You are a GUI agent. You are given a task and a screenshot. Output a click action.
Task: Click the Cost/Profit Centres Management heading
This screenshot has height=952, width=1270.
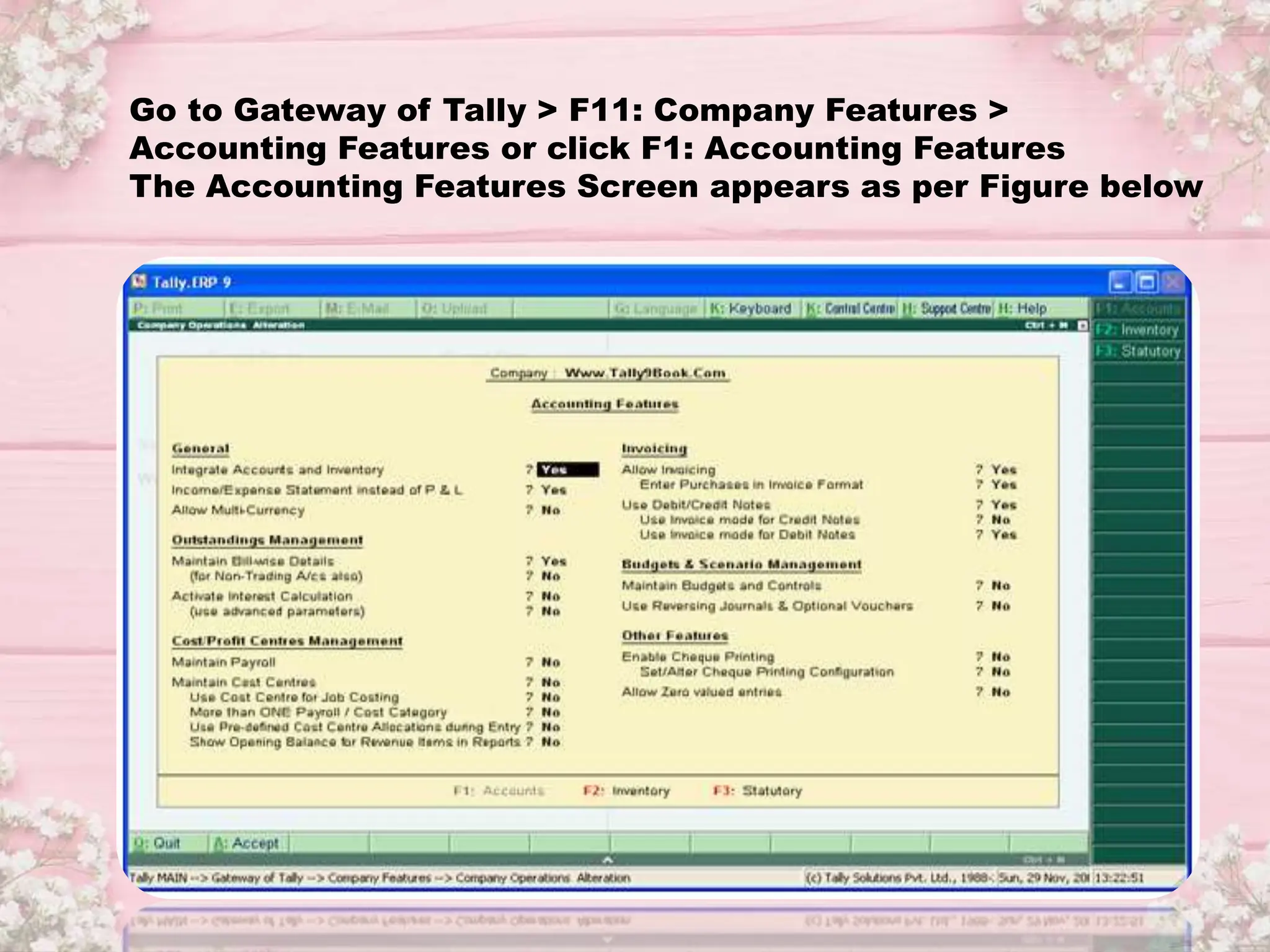click(287, 641)
